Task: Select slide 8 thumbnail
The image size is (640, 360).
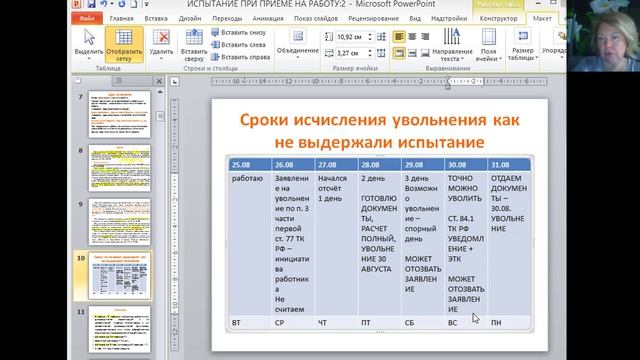Action: point(120,168)
